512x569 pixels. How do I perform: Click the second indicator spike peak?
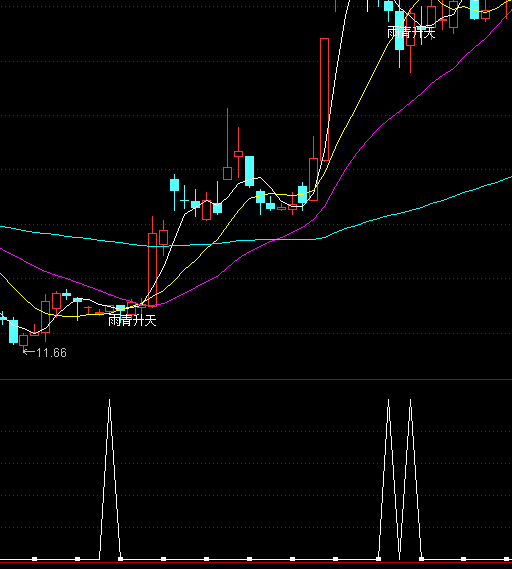(x=389, y=400)
